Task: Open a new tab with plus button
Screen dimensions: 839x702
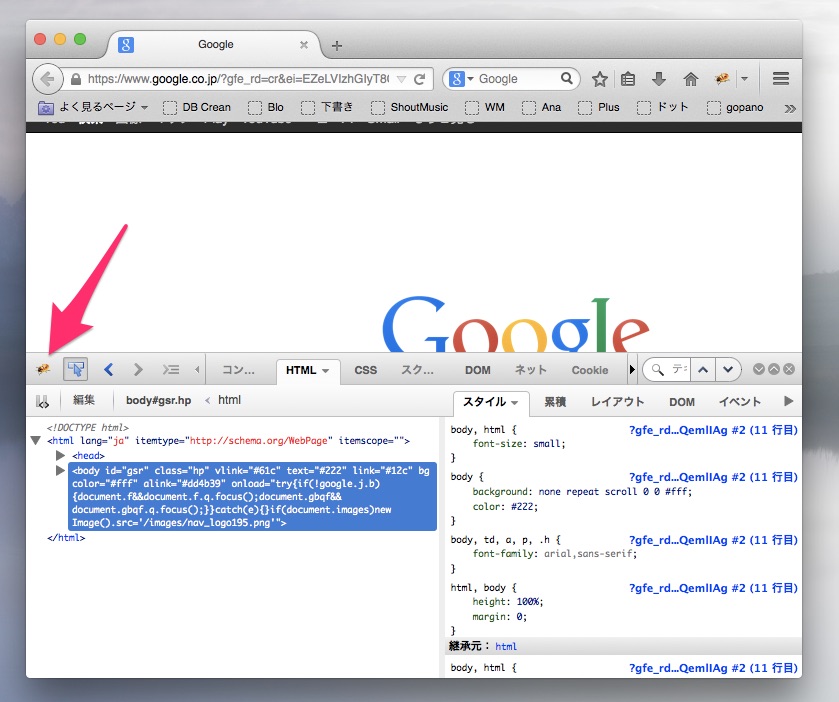Action: coord(337,46)
